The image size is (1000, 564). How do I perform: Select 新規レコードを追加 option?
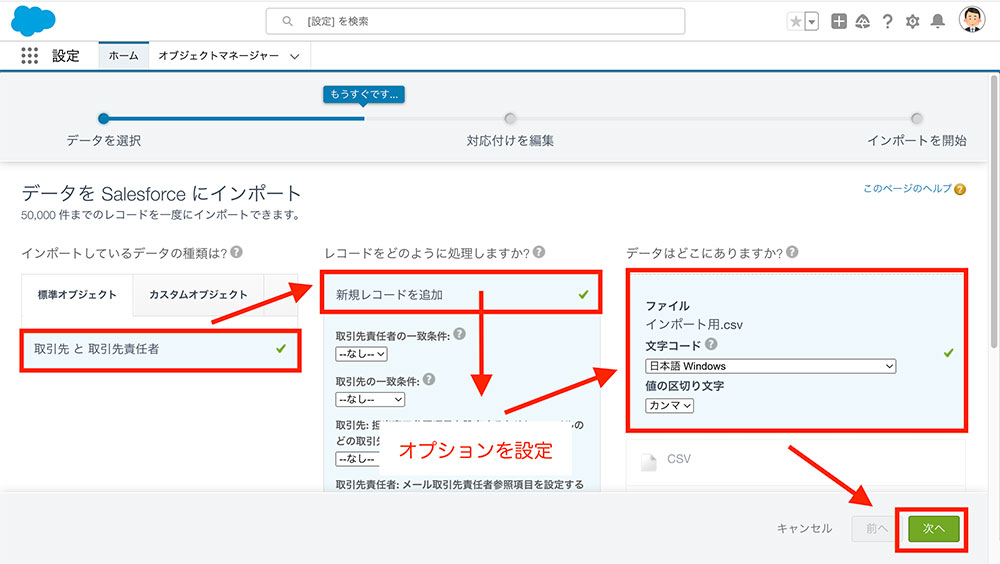460,294
